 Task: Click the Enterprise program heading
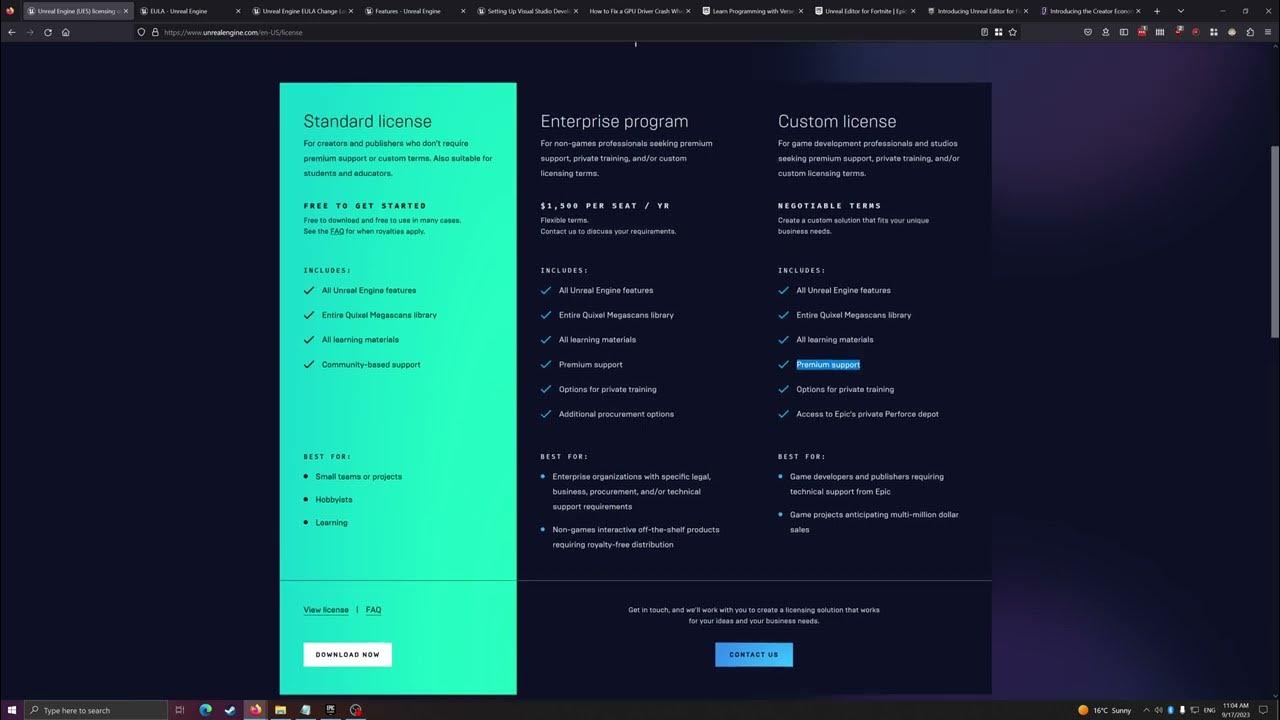coord(614,122)
